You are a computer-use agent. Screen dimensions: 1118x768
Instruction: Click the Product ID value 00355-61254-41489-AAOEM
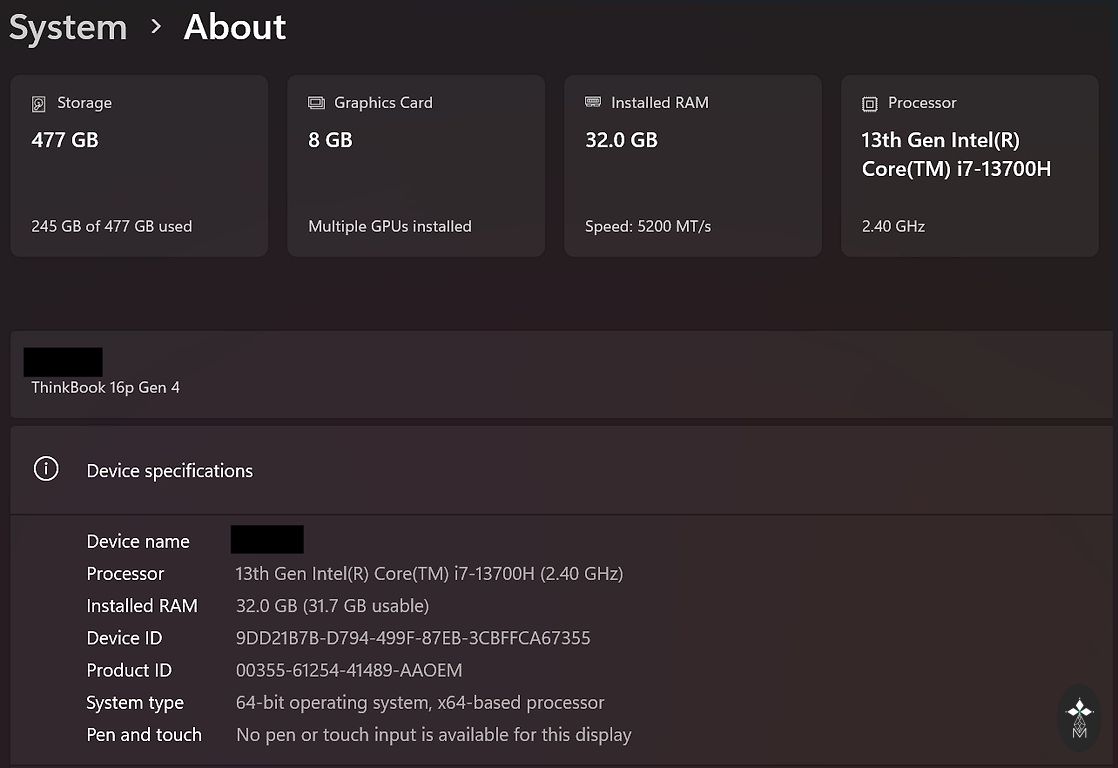(348, 670)
